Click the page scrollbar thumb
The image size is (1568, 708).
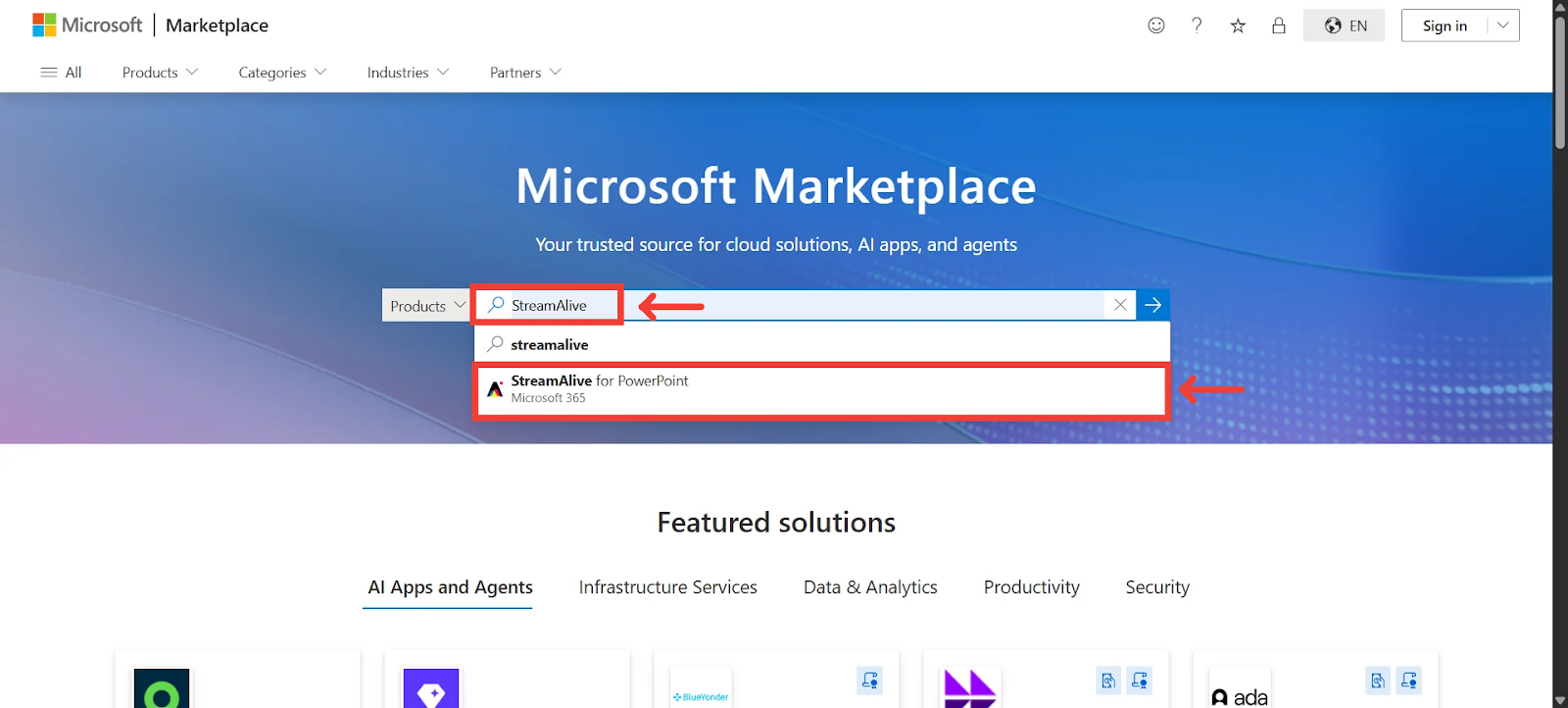1560,82
